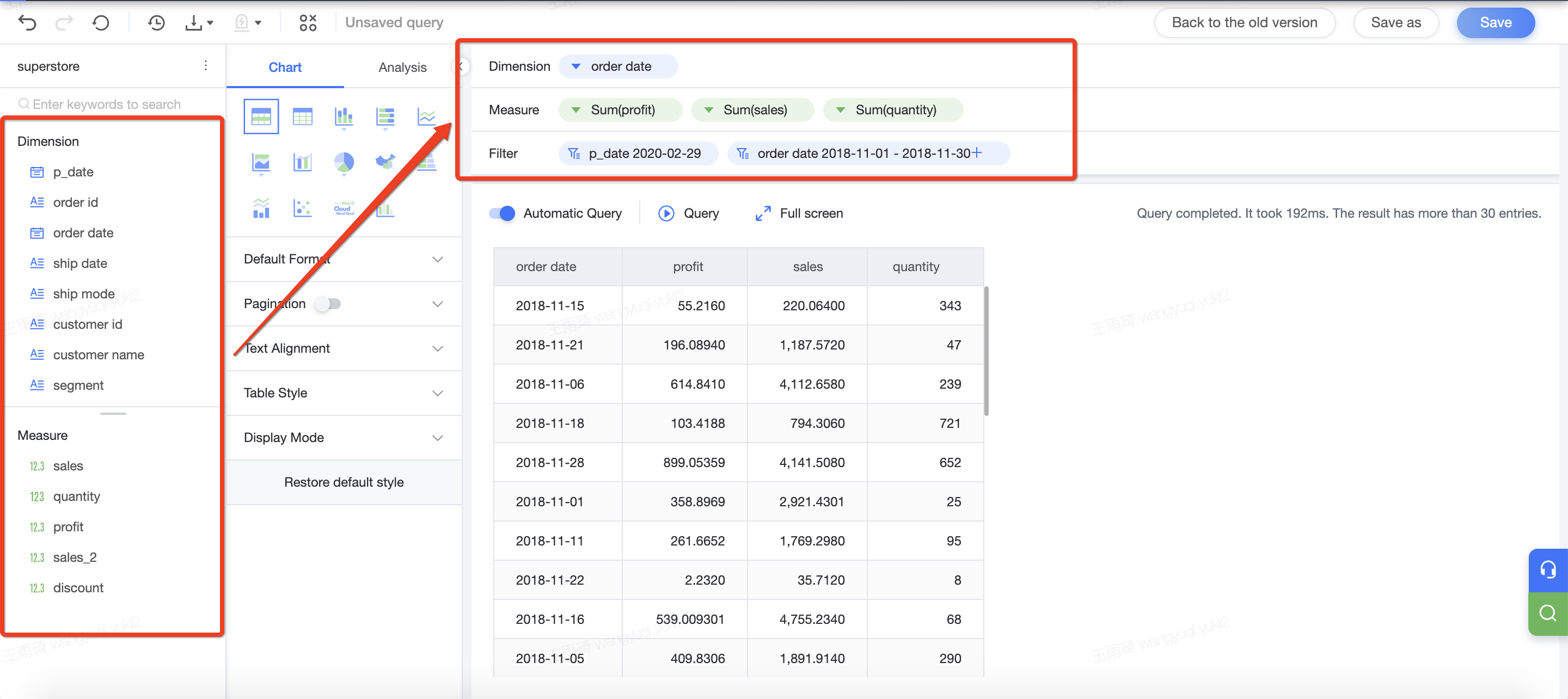Select the summary table chart type
This screenshot has height=699, width=1568.
tap(261, 116)
